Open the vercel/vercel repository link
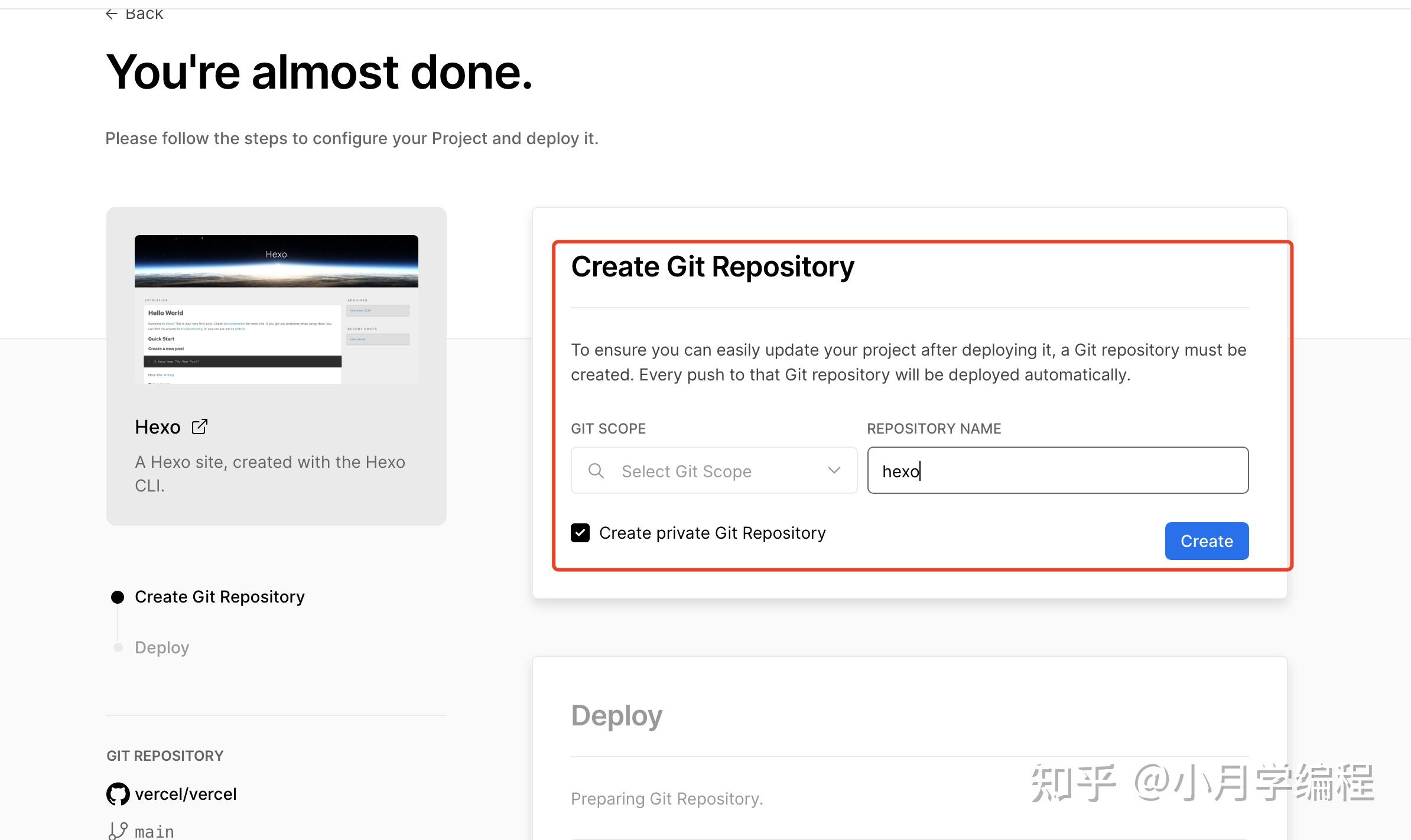 click(186, 794)
